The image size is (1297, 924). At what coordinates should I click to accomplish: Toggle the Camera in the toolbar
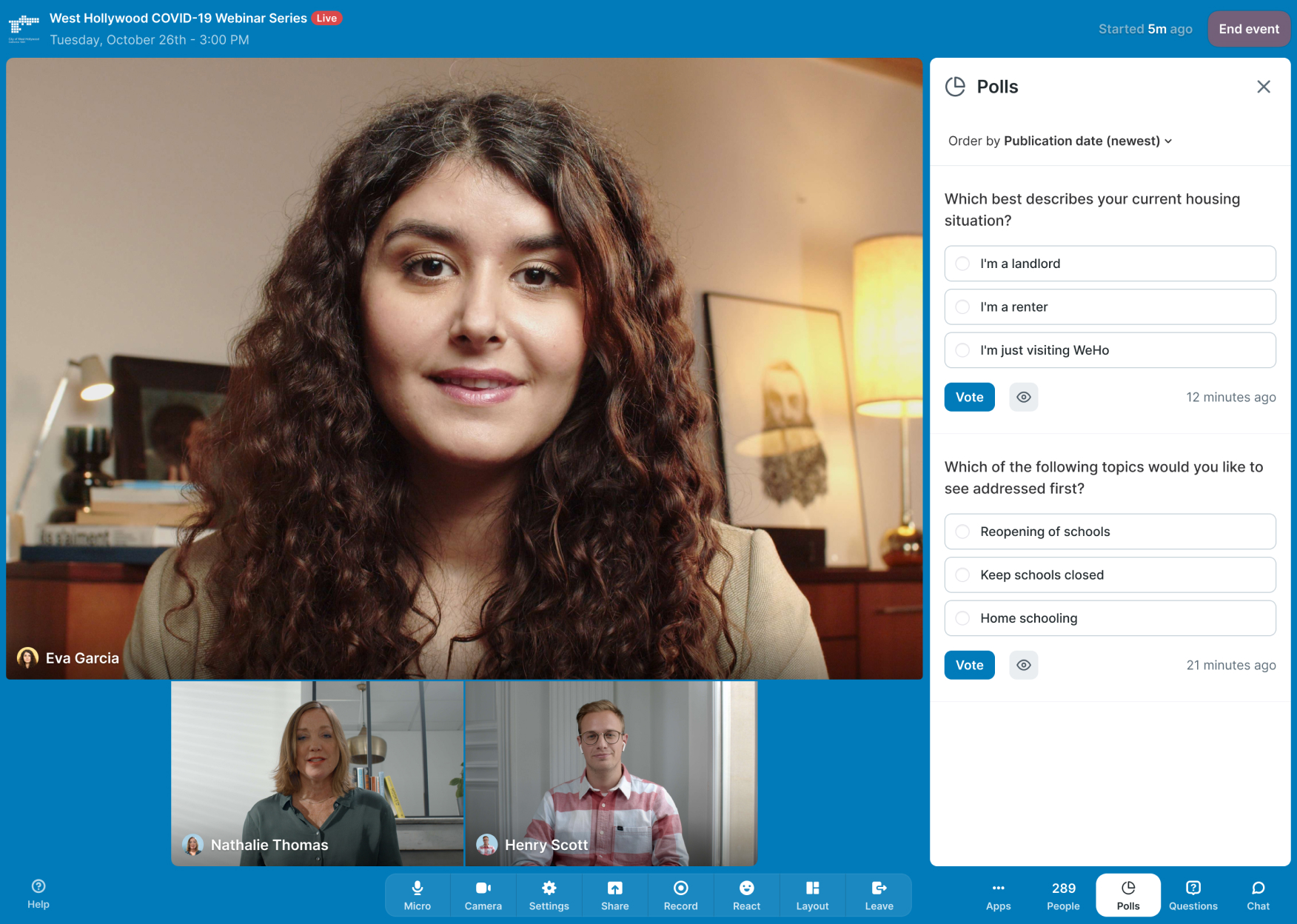click(x=483, y=895)
